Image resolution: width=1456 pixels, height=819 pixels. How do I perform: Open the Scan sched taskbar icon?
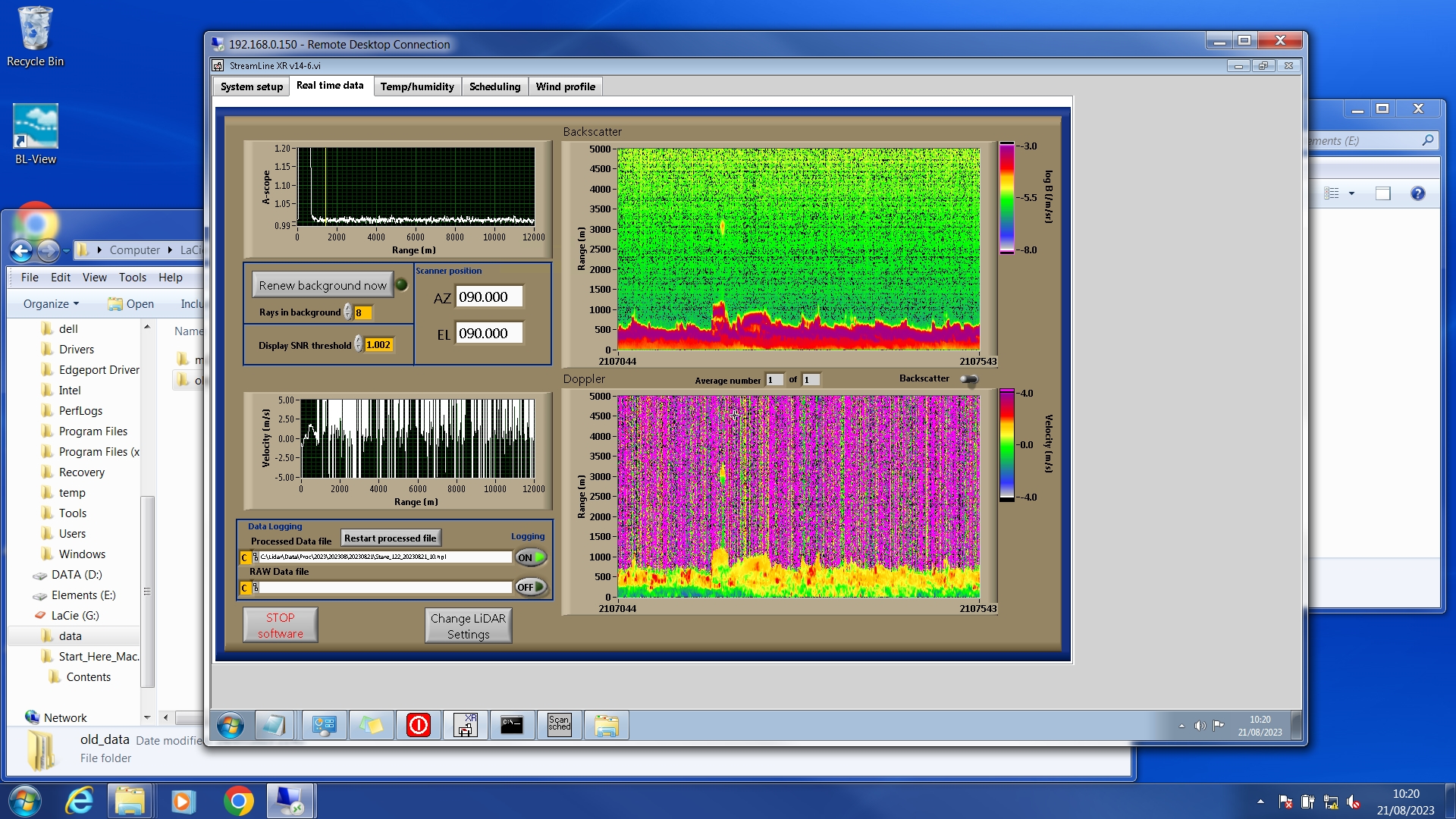[559, 726]
